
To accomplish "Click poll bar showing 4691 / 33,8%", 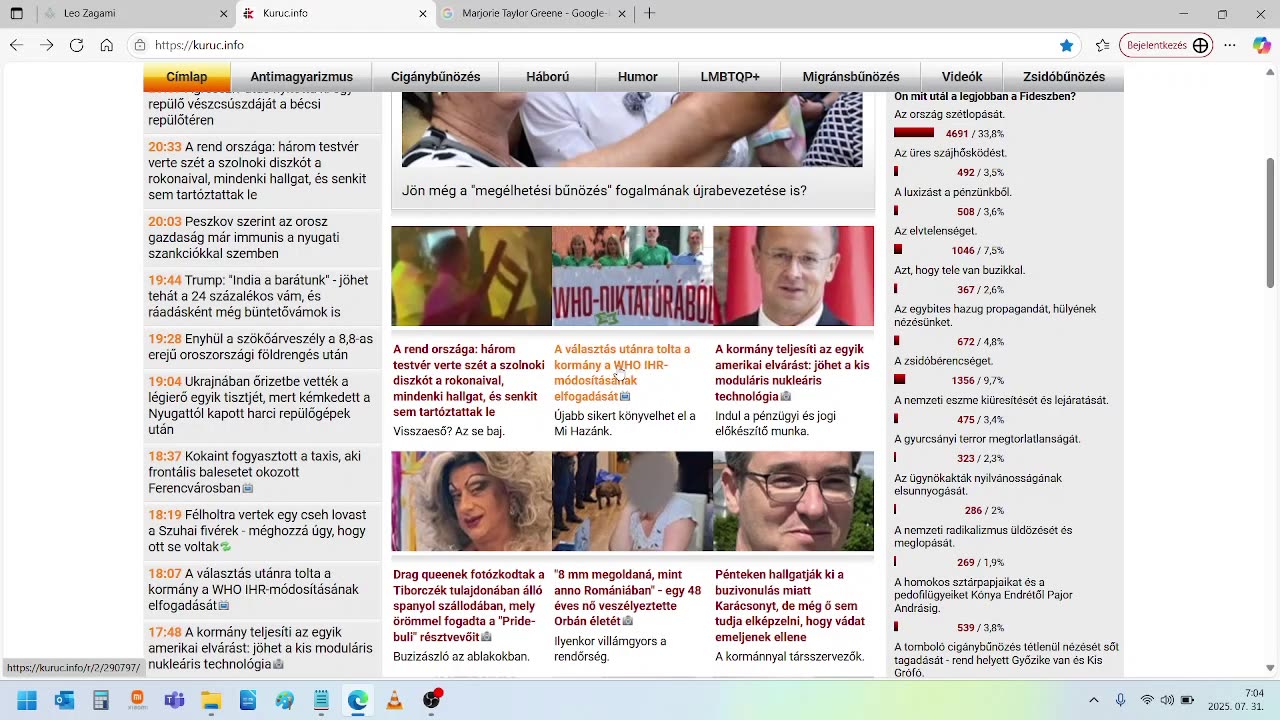I will tap(914, 132).
